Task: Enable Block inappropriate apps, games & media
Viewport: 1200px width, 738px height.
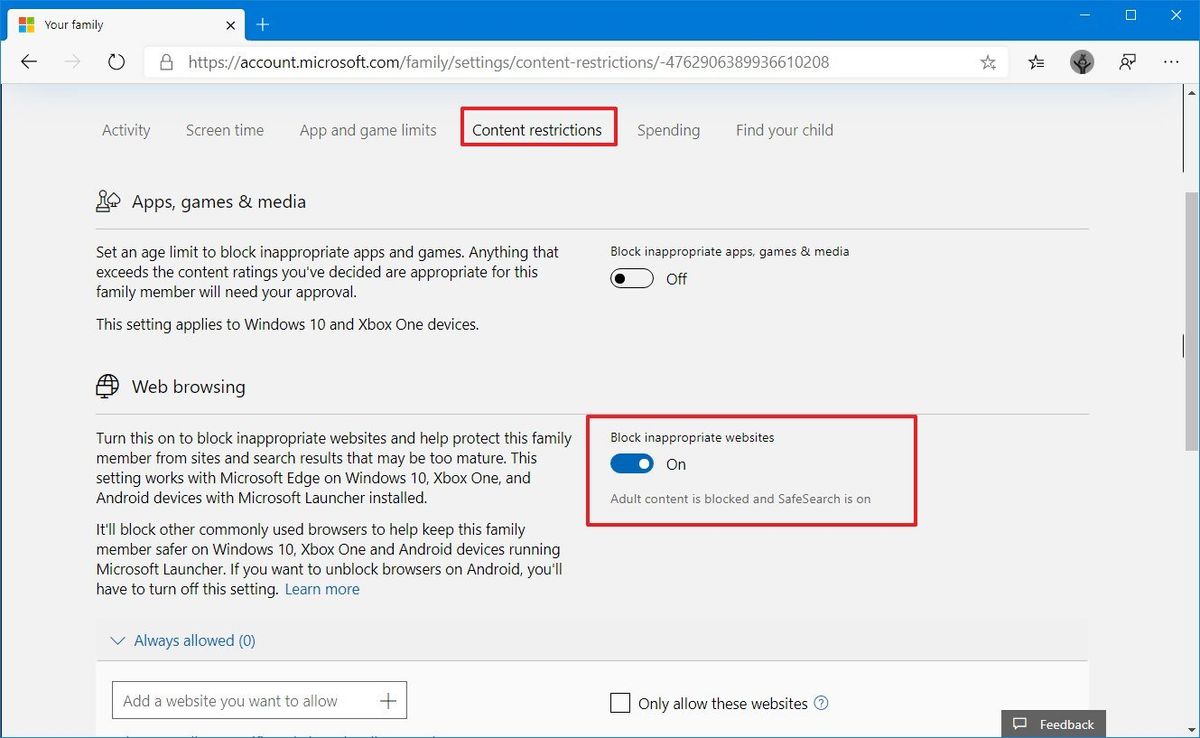Action: [631, 278]
